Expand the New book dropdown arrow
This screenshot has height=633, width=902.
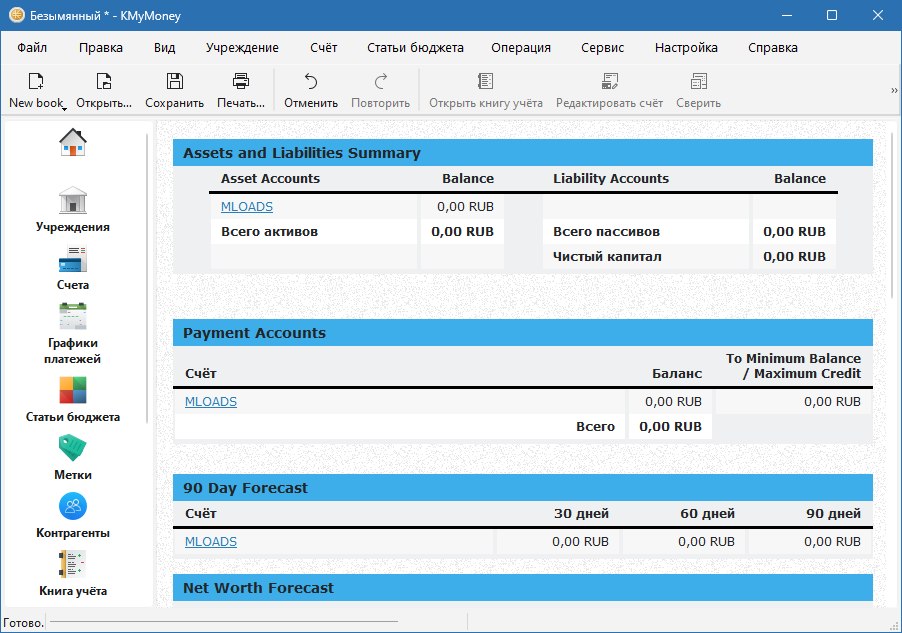click(x=64, y=109)
